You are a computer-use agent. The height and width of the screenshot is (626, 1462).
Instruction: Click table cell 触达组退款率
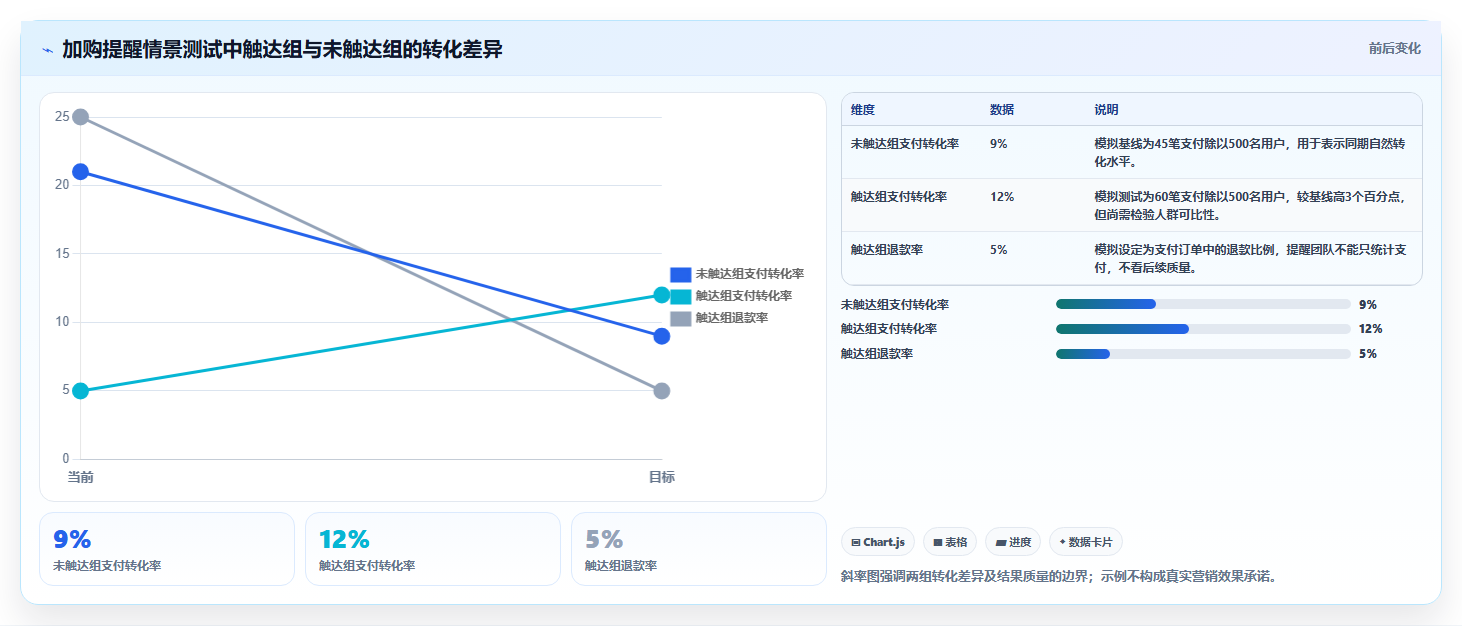pyautogui.click(x=887, y=250)
